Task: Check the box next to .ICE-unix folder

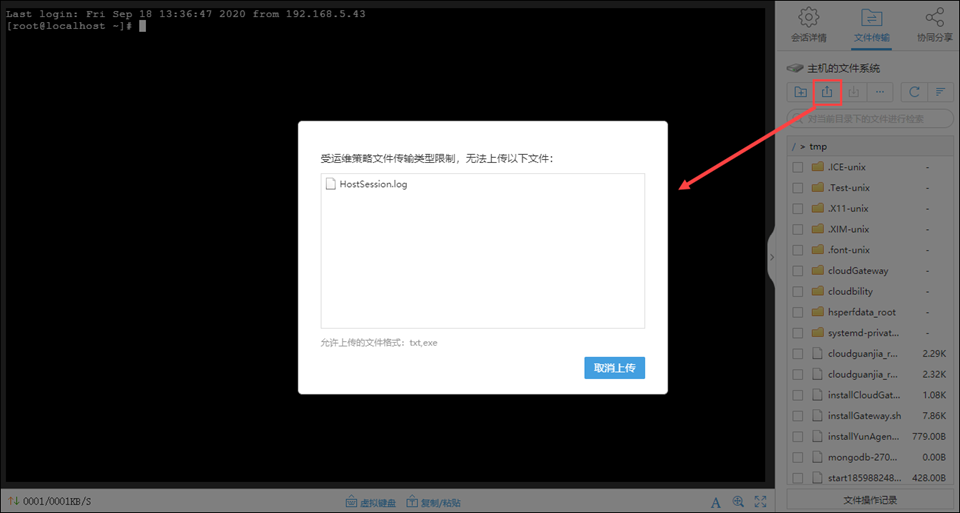Action: (797, 167)
